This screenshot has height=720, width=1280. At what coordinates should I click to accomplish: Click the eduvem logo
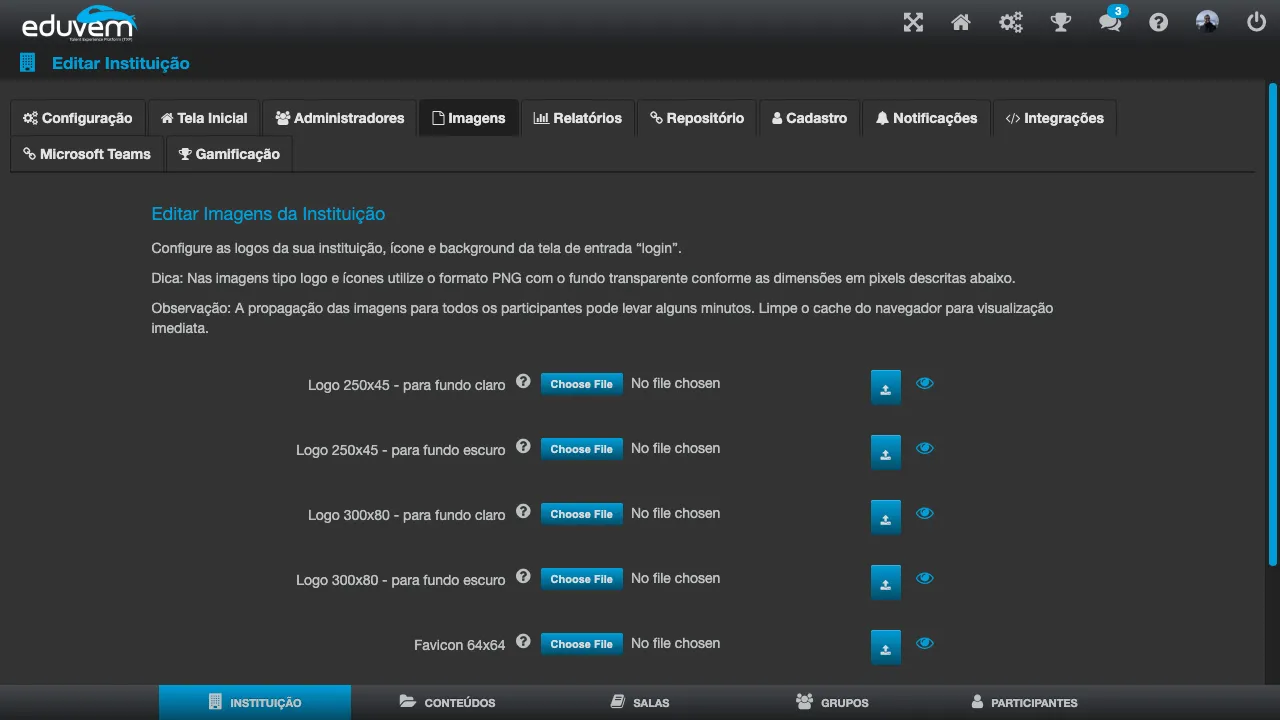[78, 23]
